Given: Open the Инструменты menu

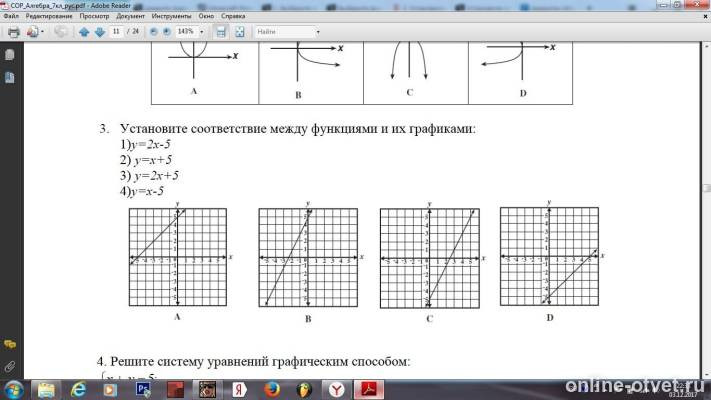Looking at the screenshot, I should (x=171, y=16).
